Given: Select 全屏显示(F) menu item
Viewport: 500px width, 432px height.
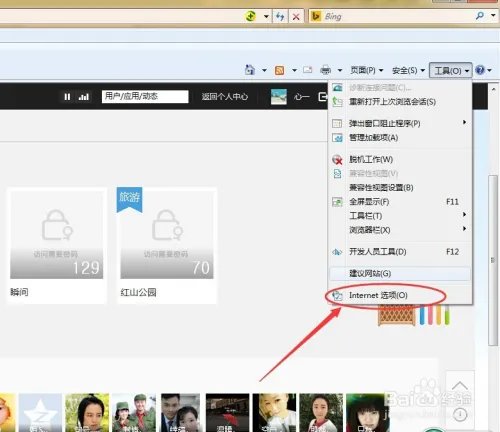Looking at the screenshot, I should [x=400, y=202].
